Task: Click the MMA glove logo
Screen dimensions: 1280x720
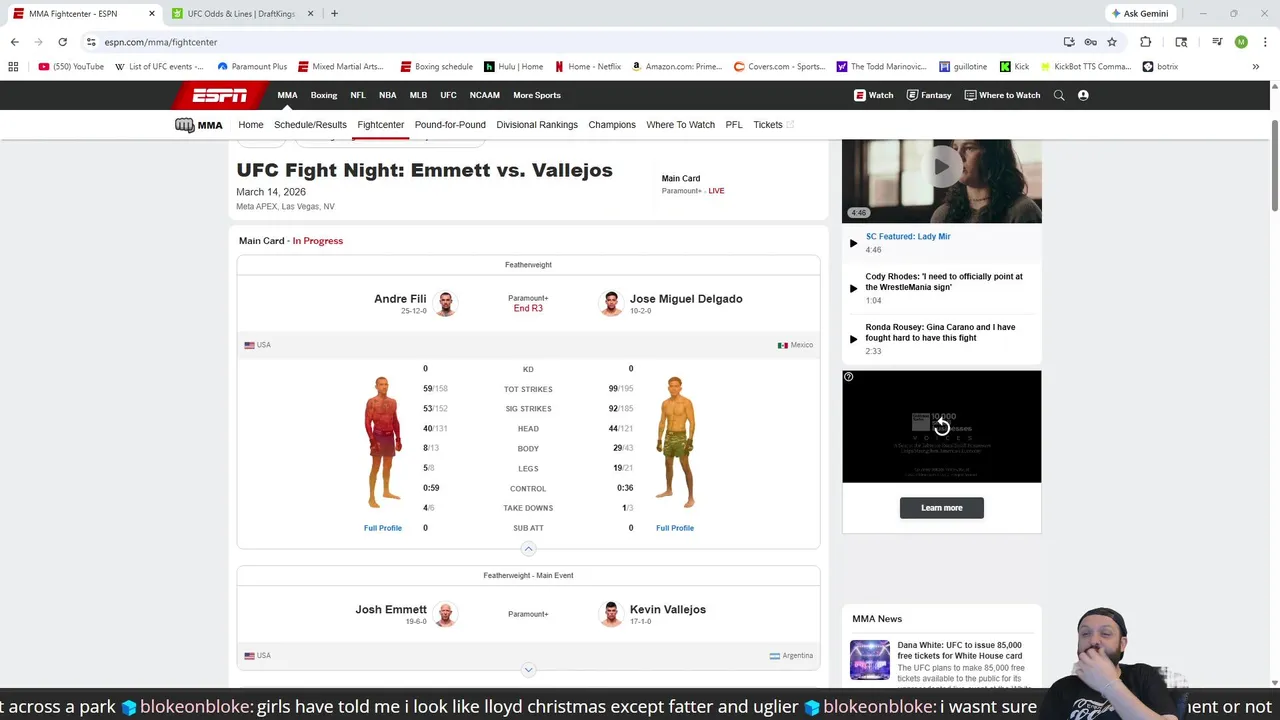Action: tap(198, 125)
